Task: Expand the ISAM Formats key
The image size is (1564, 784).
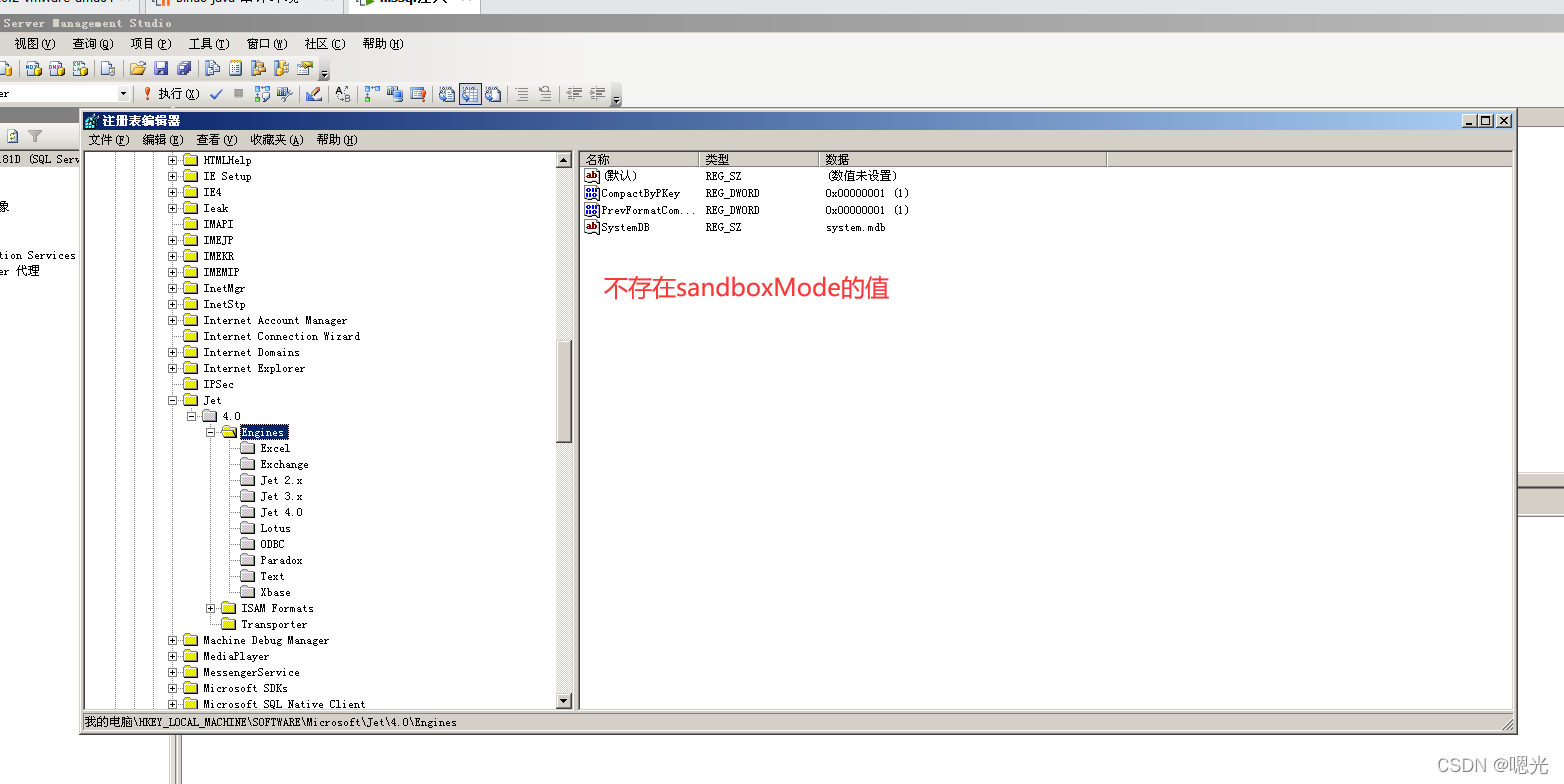Action: click(x=211, y=608)
